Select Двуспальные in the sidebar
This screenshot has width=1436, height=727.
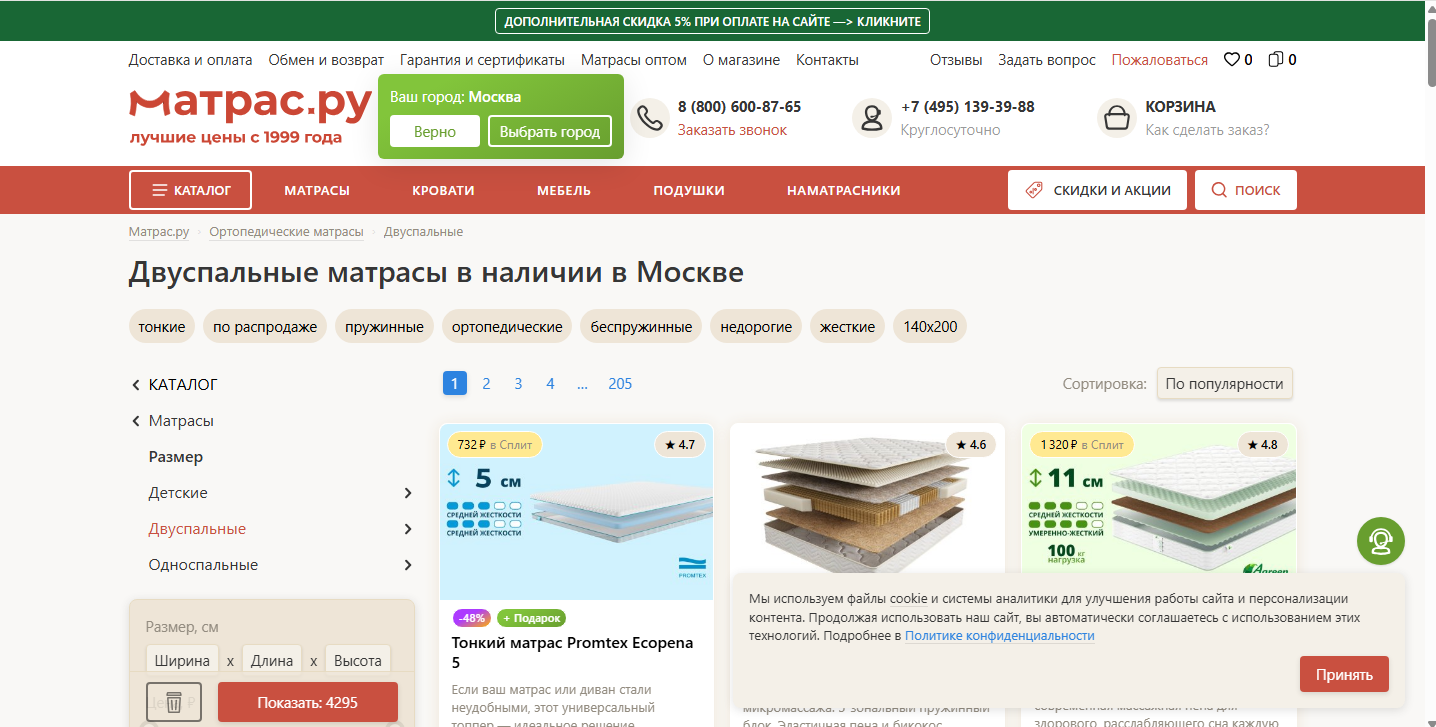coord(197,529)
